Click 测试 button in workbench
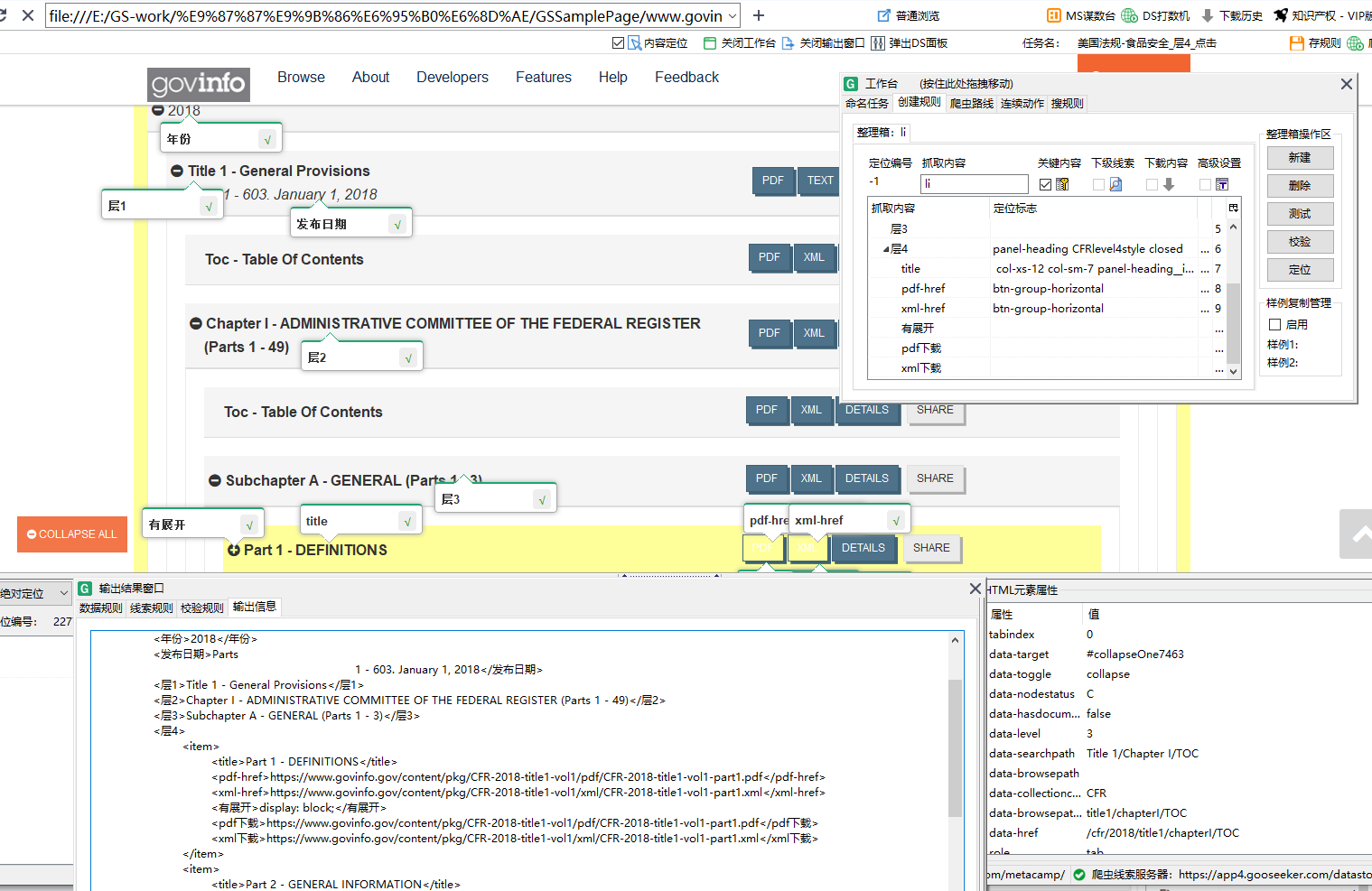This screenshot has height=891, width=1372. point(1300,213)
